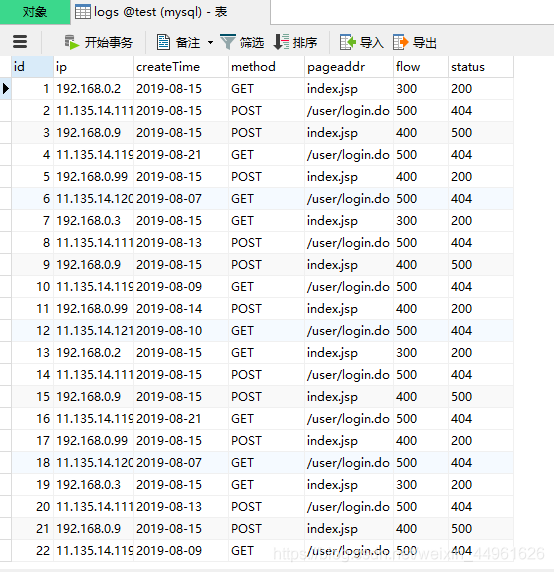Click the flow column header
This screenshot has width=554, height=572.
point(421,67)
